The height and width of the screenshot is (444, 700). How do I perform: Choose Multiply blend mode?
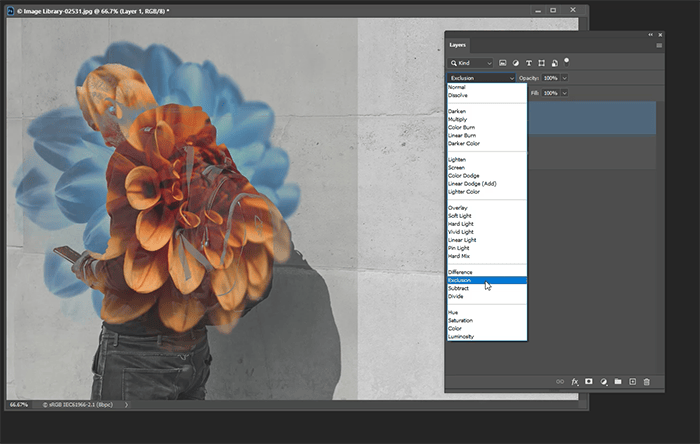click(x=458, y=119)
